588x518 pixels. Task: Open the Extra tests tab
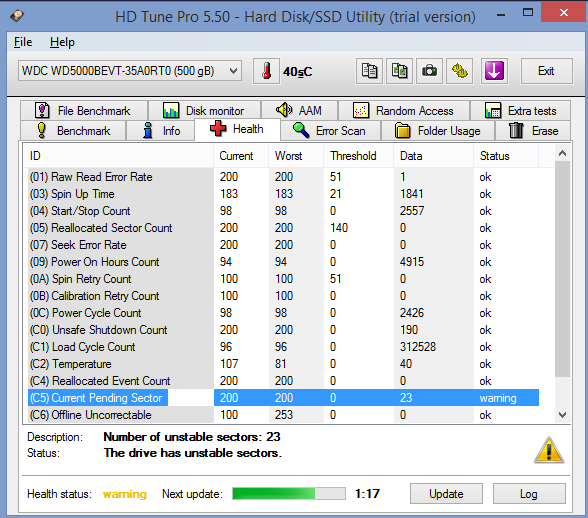point(520,111)
